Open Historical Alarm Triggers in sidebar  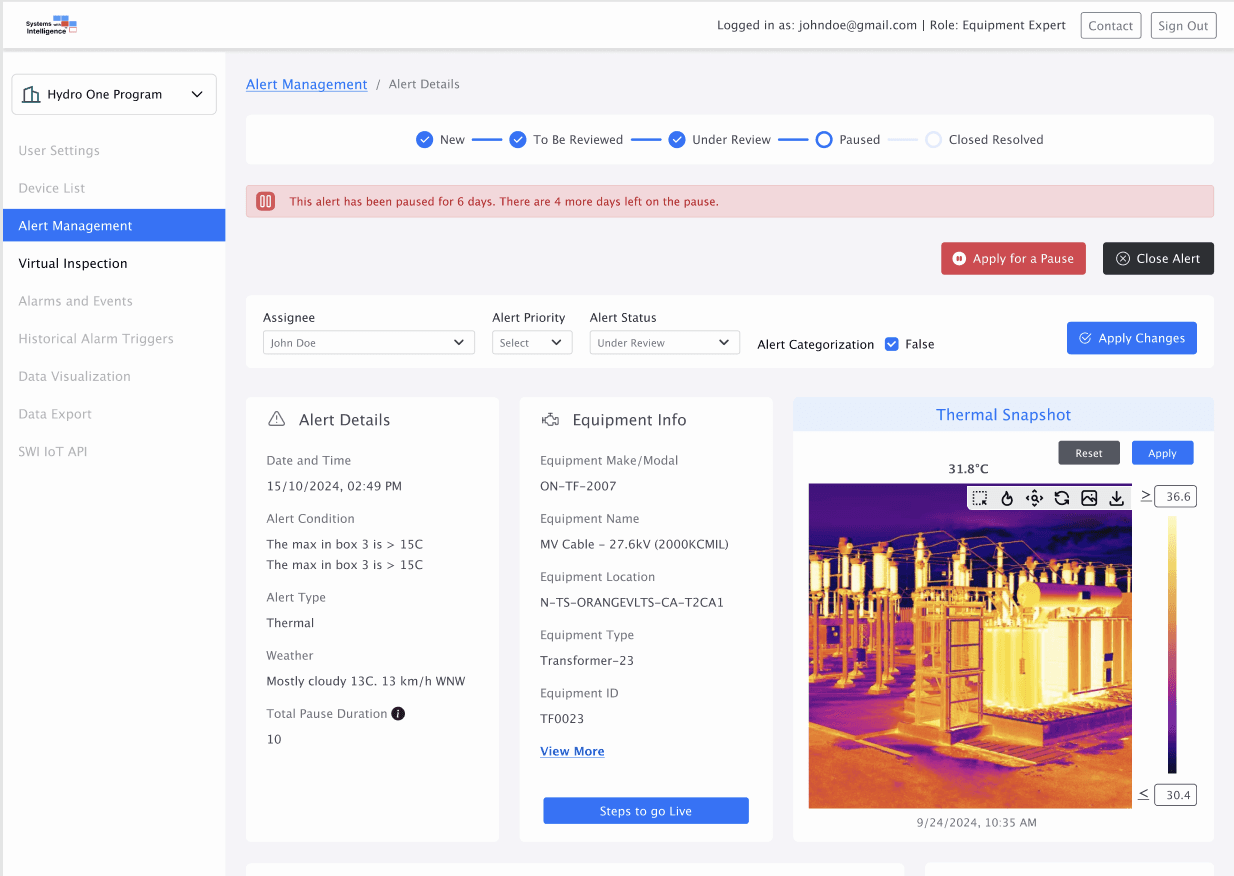coord(96,339)
